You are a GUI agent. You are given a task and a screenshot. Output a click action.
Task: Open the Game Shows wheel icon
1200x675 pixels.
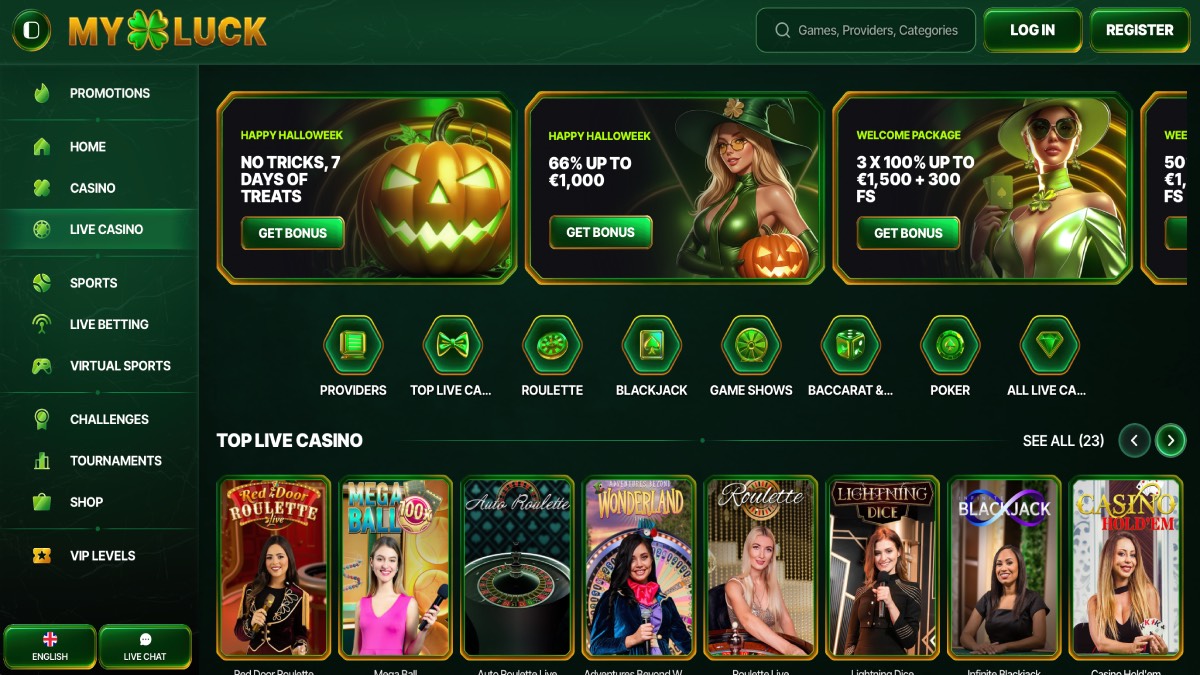(751, 345)
